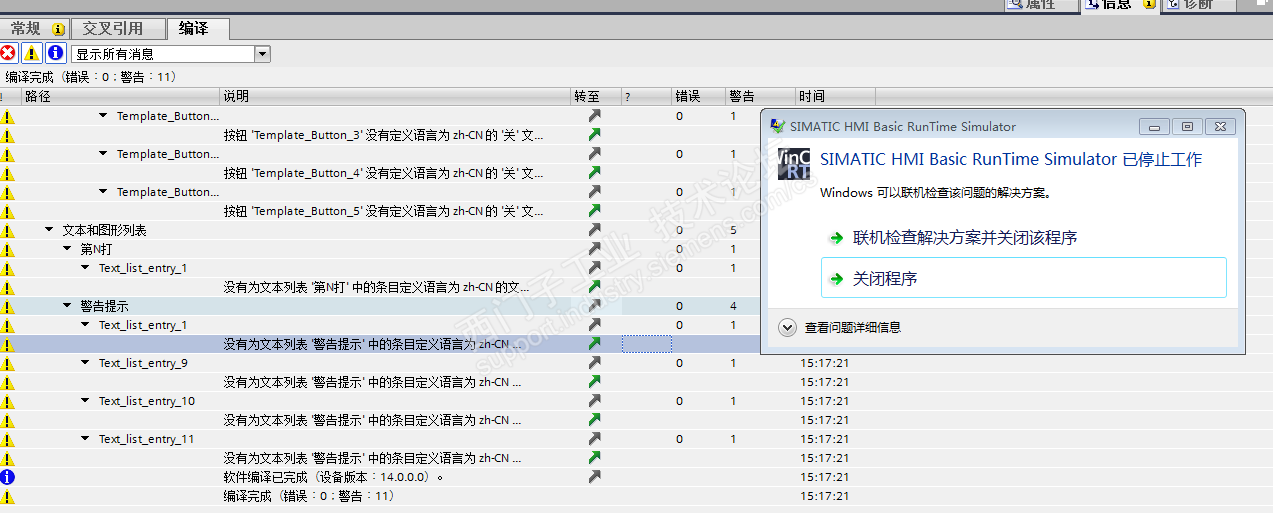1273x513 pixels.
Task: Sort by the 说明 column header
Action: click(395, 97)
